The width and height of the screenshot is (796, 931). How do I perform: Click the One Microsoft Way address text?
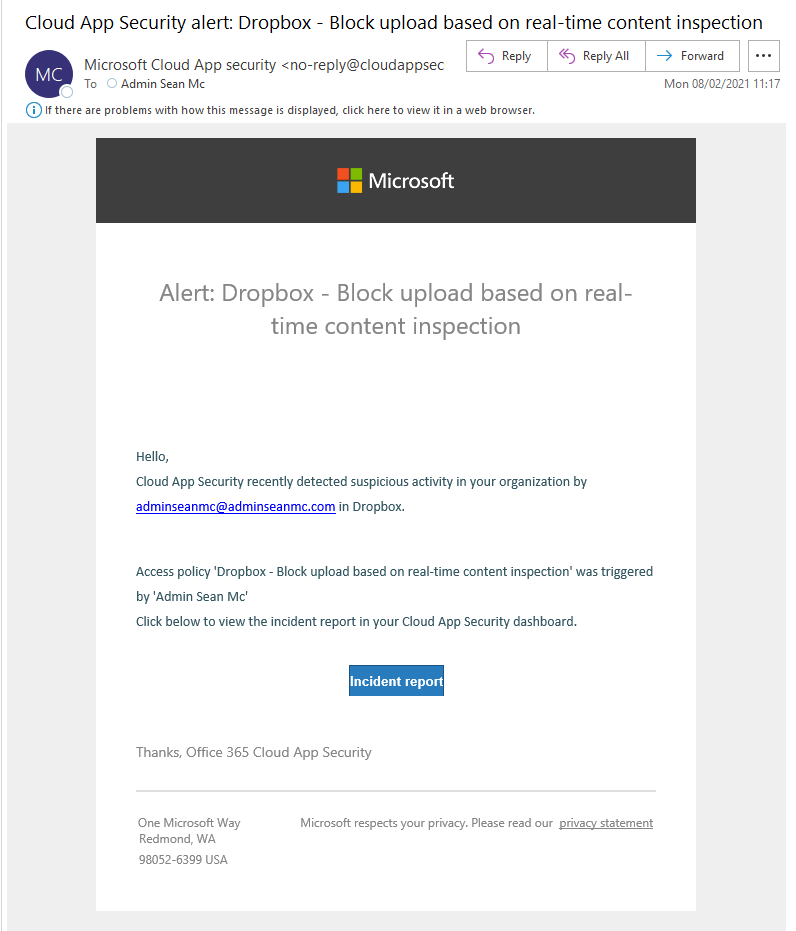click(189, 823)
